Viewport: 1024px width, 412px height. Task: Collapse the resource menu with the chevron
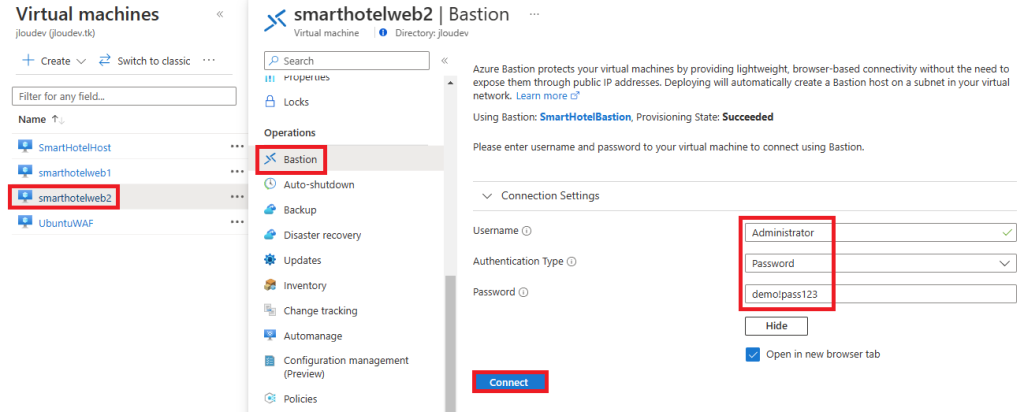tap(445, 61)
